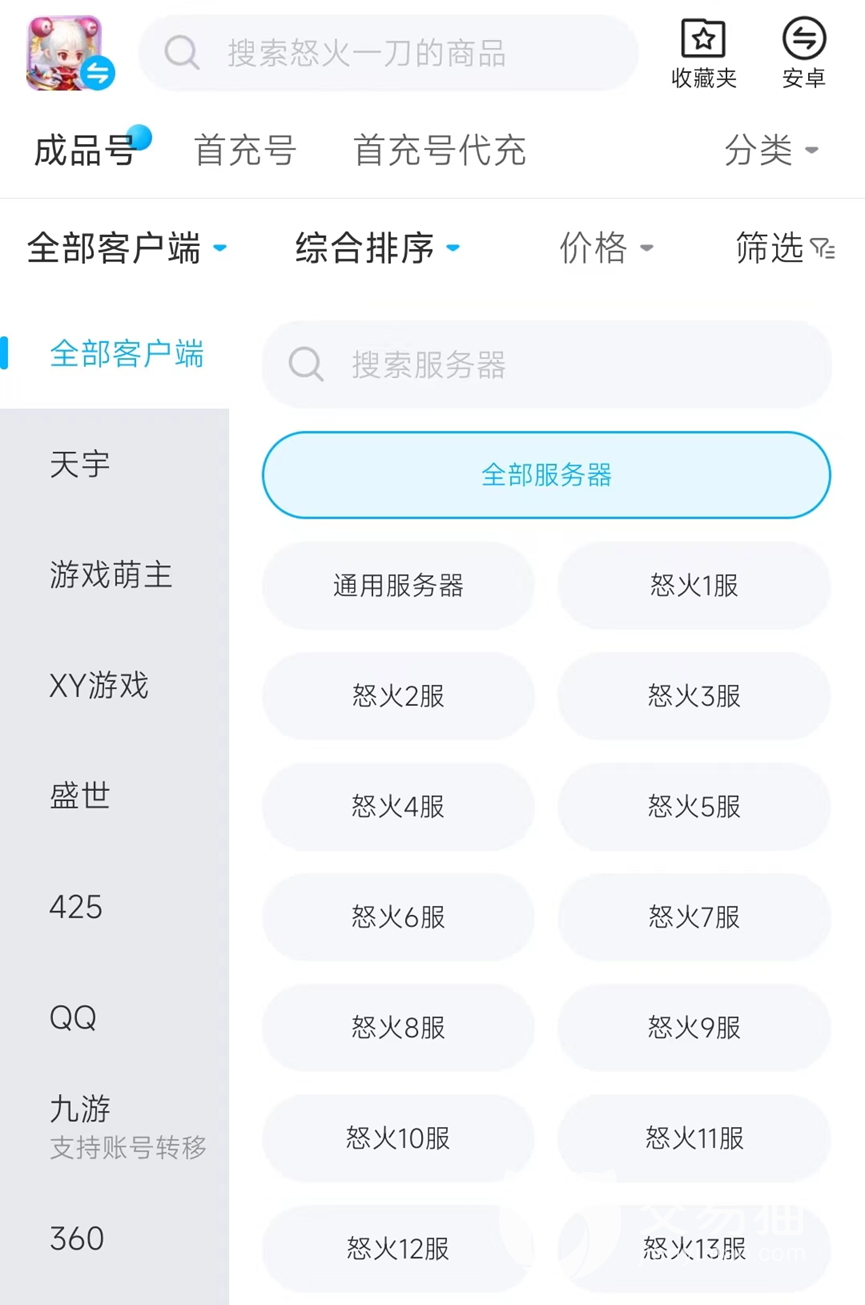
Task: Click the 筛选 filter funnel icon
Action: (822, 248)
